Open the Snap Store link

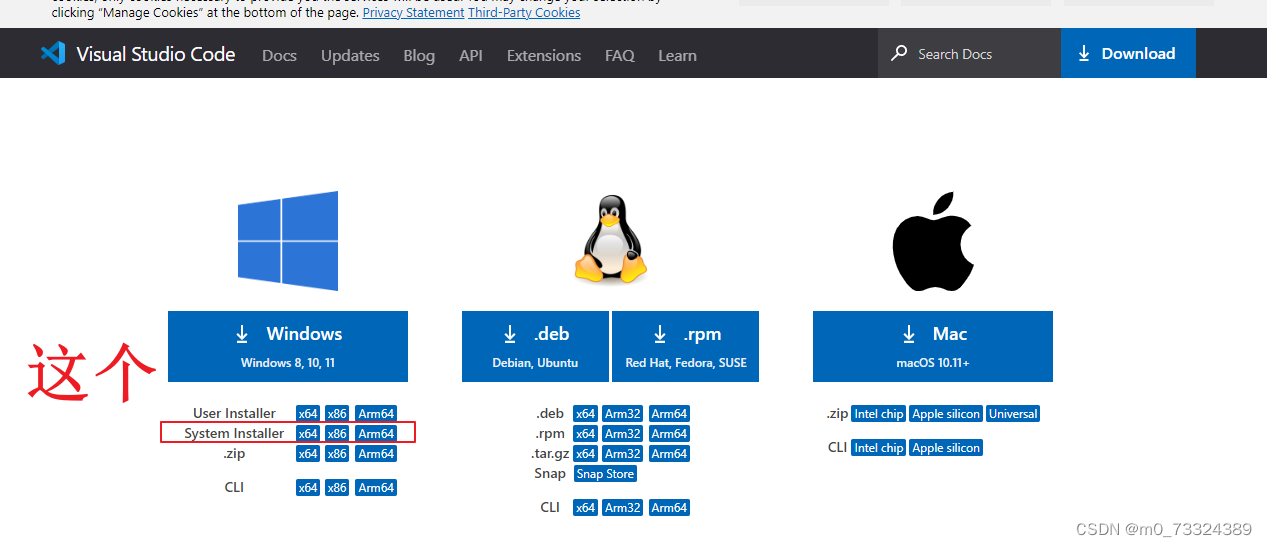pos(605,474)
